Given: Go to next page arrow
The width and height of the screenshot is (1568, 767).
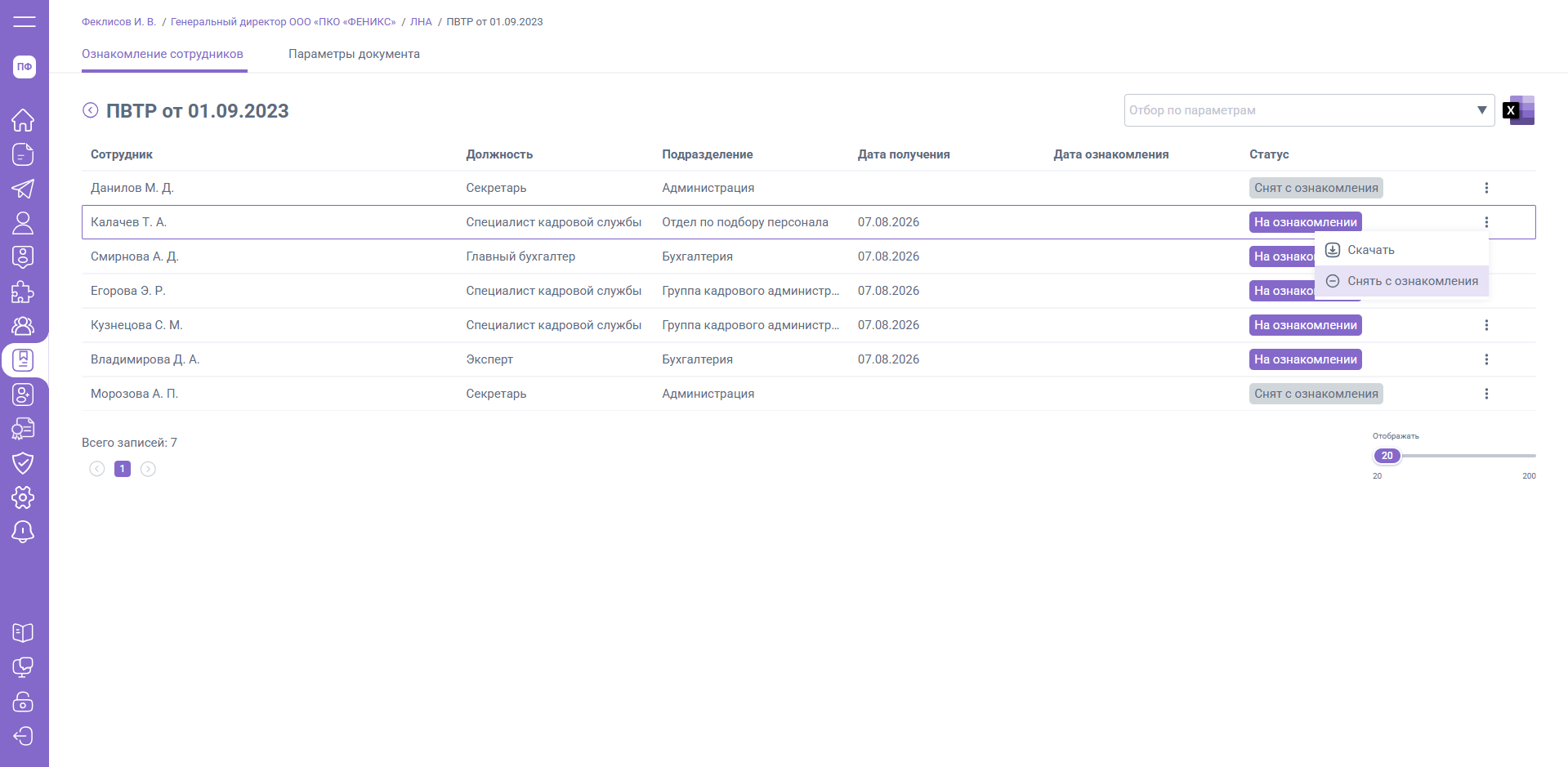Looking at the screenshot, I should click(148, 469).
